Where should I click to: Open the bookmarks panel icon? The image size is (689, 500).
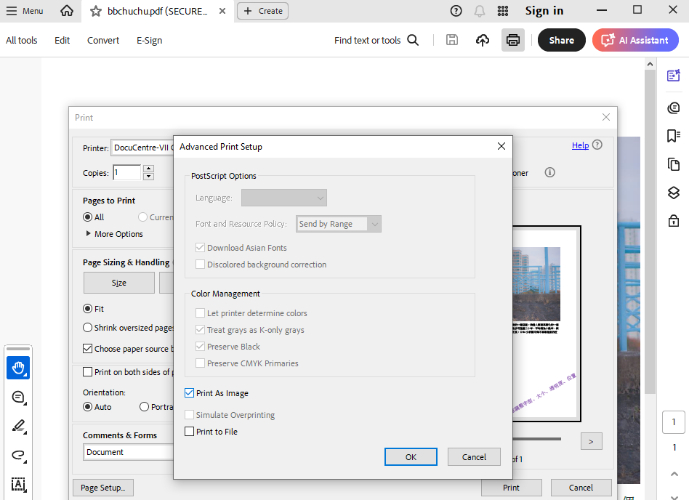673,135
